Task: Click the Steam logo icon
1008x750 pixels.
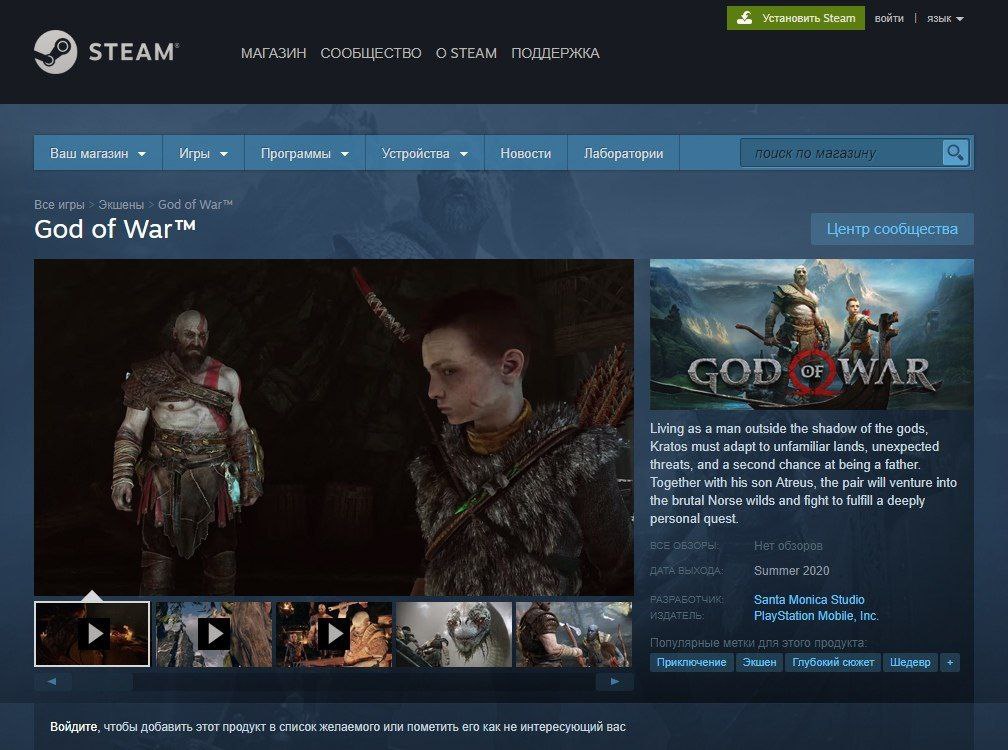Action: [55, 52]
